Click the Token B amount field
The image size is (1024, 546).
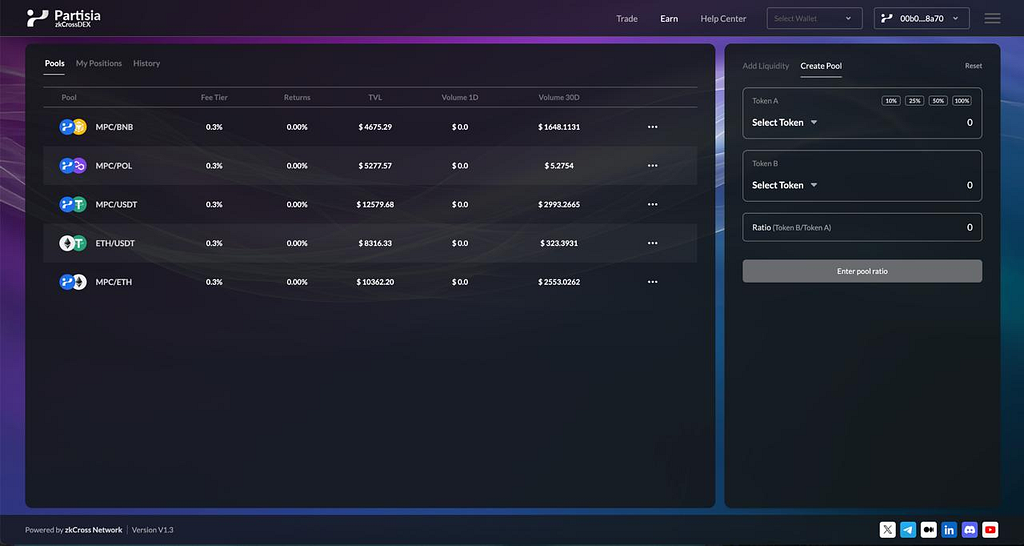(x=969, y=185)
